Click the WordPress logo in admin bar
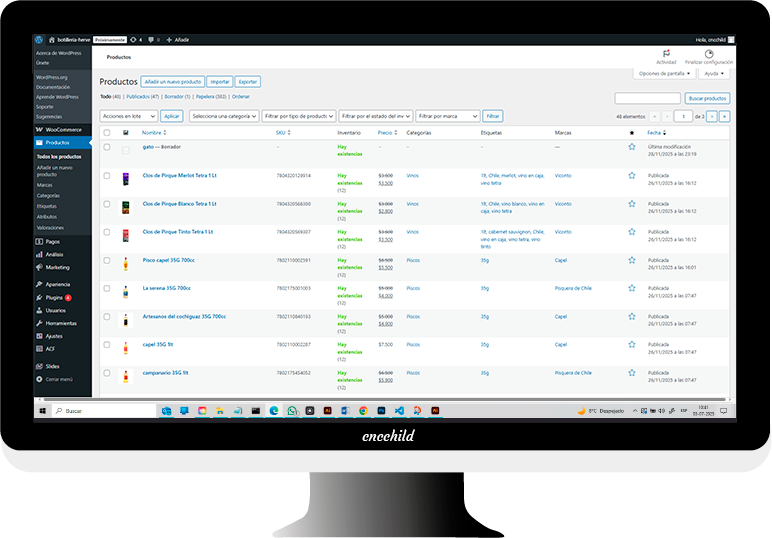Screen dimensions: 772x538 click(40, 39)
